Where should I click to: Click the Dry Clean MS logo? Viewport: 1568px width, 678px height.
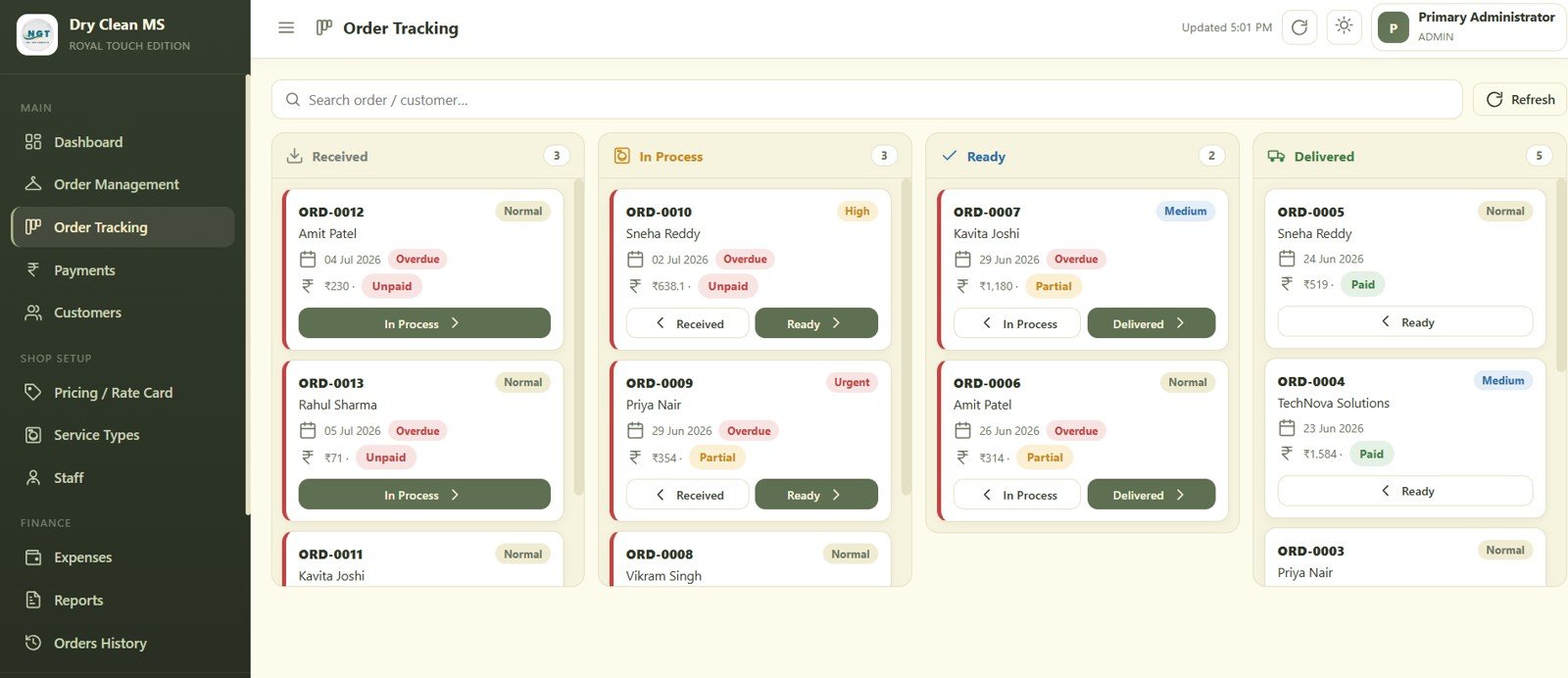(37, 34)
